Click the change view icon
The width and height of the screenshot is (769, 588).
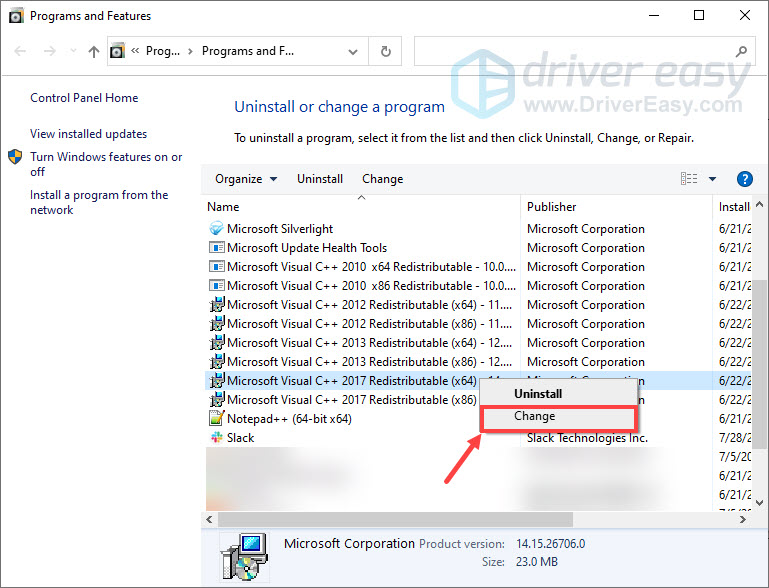click(689, 179)
